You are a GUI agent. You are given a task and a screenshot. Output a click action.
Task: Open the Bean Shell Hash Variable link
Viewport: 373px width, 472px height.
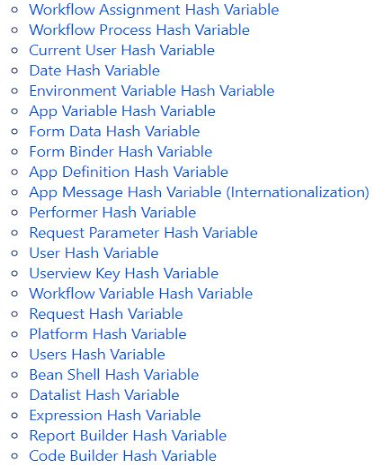(114, 375)
